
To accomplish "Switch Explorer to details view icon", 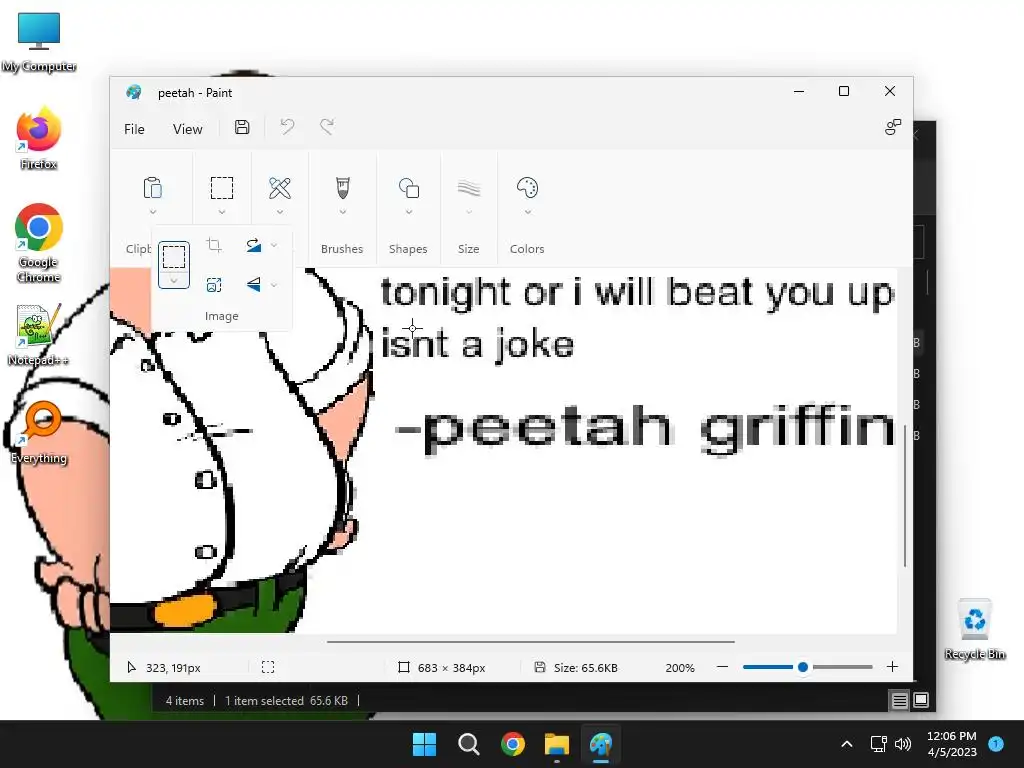I will pyautogui.click(x=899, y=701).
